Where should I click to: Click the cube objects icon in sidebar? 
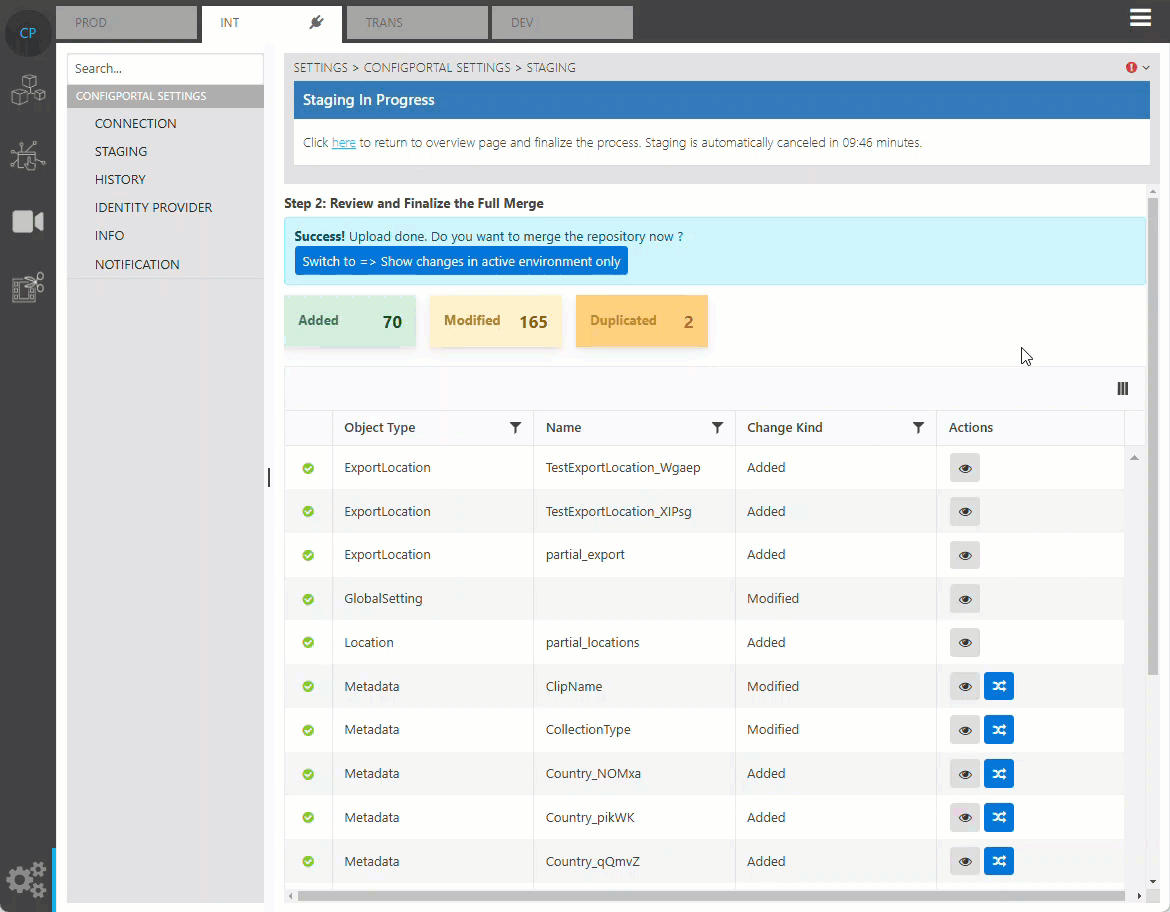[x=28, y=90]
